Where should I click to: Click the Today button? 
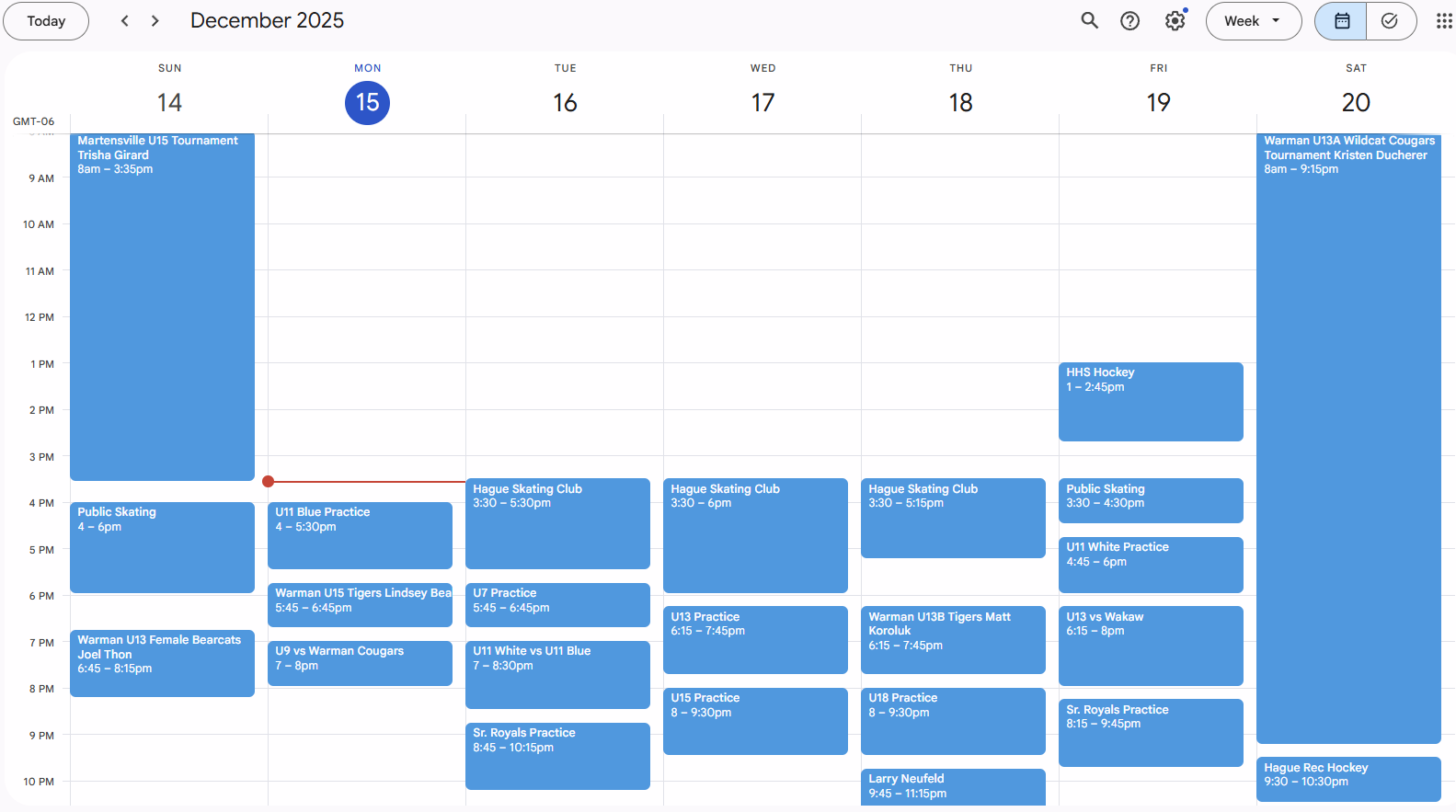click(x=46, y=21)
